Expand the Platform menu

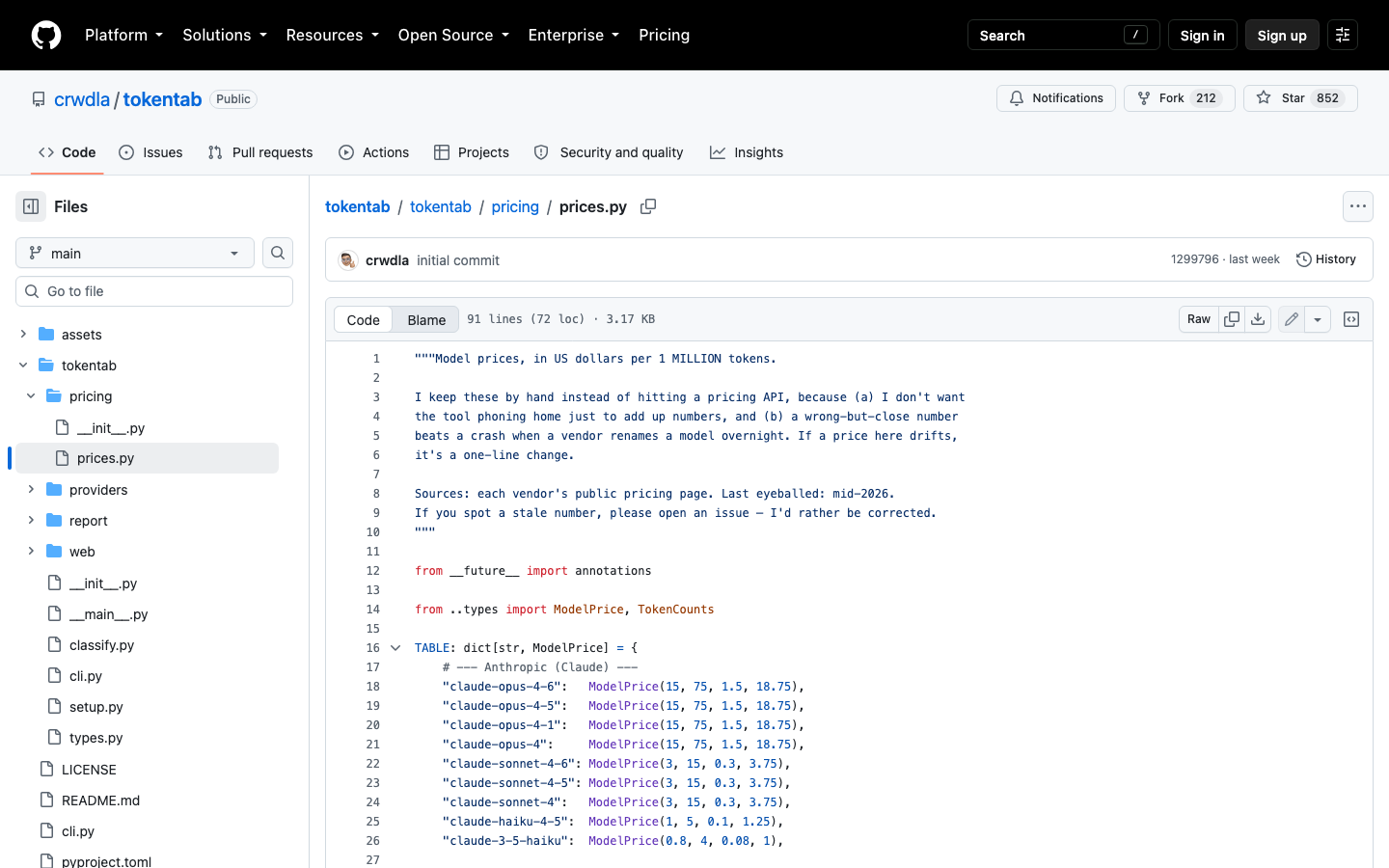click(123, 35)
